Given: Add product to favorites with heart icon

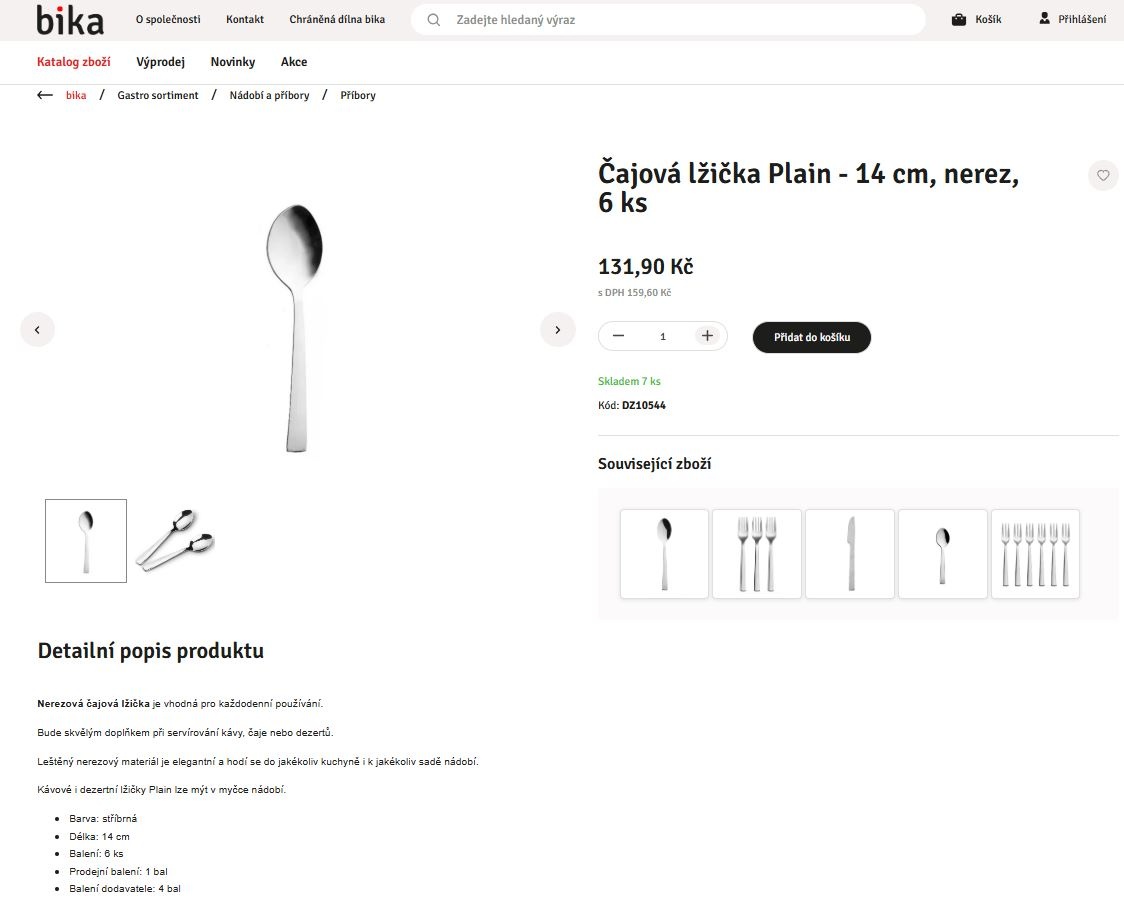Looking at the screenshot, I should tap(1103, 175).
